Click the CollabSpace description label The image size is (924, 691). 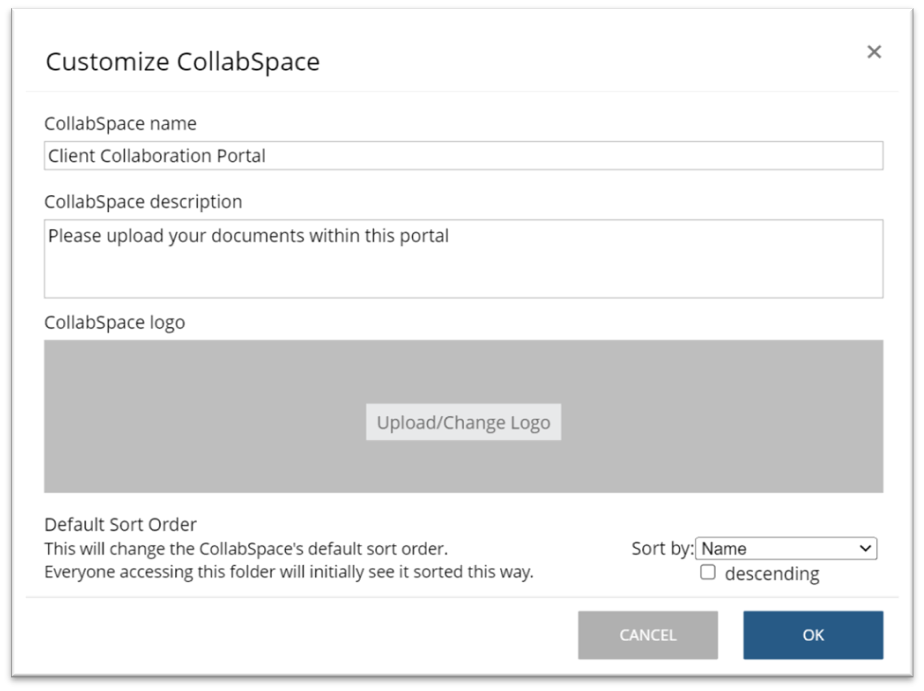click(142, 201)
